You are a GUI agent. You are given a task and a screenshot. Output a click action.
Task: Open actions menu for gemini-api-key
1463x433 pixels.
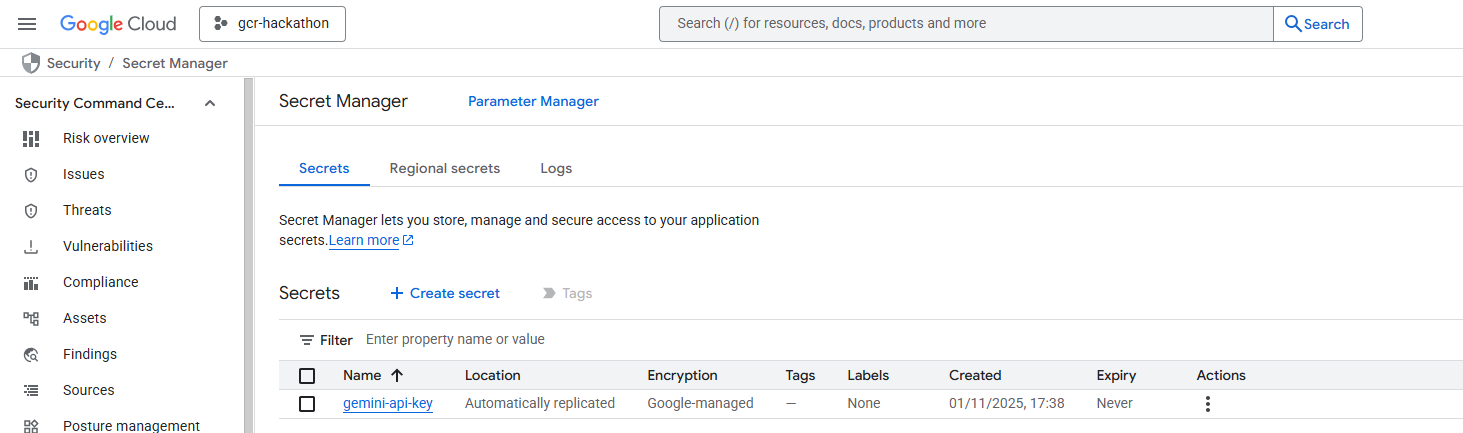tap(1208, 404)
